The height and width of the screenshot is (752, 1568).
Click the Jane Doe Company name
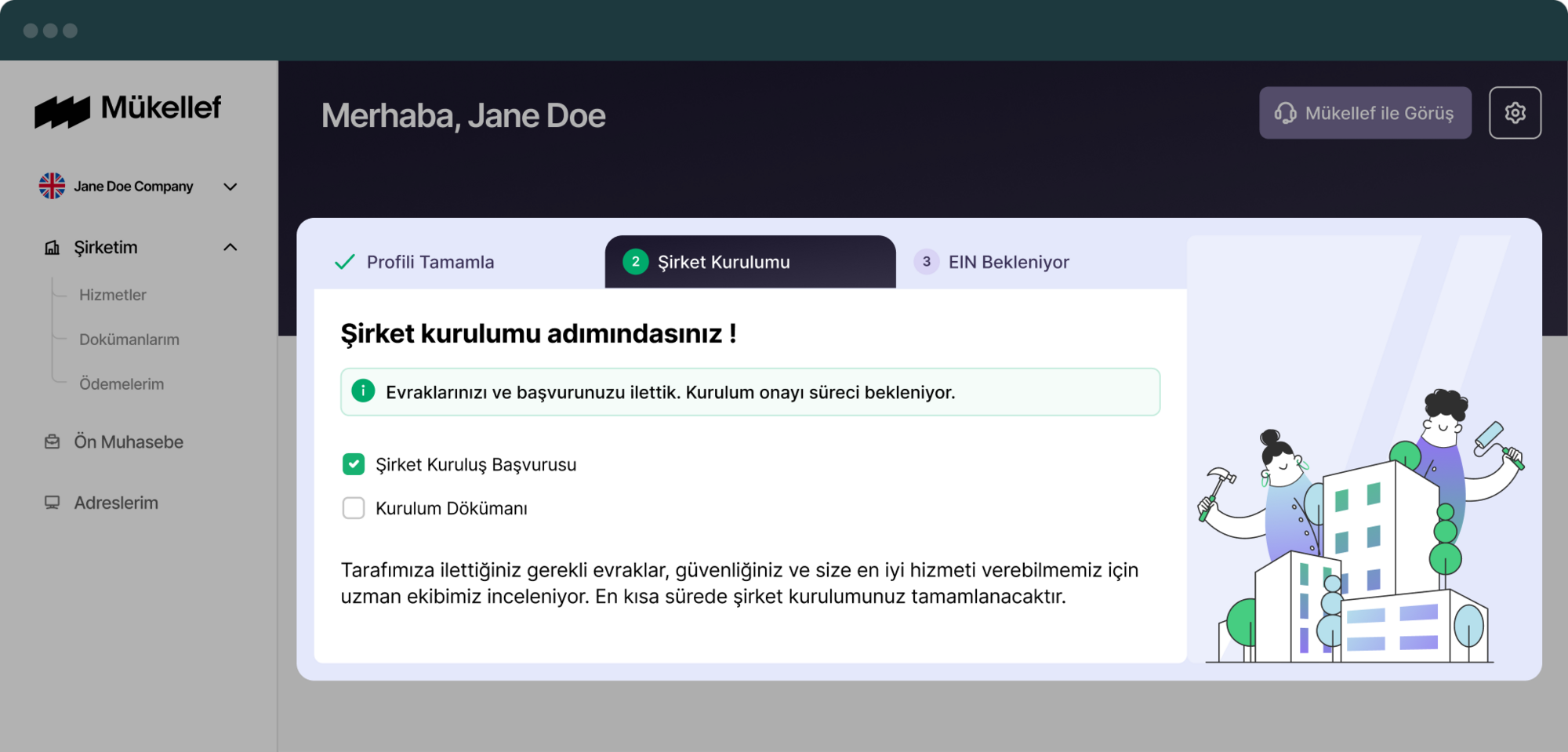coord(133,187)
